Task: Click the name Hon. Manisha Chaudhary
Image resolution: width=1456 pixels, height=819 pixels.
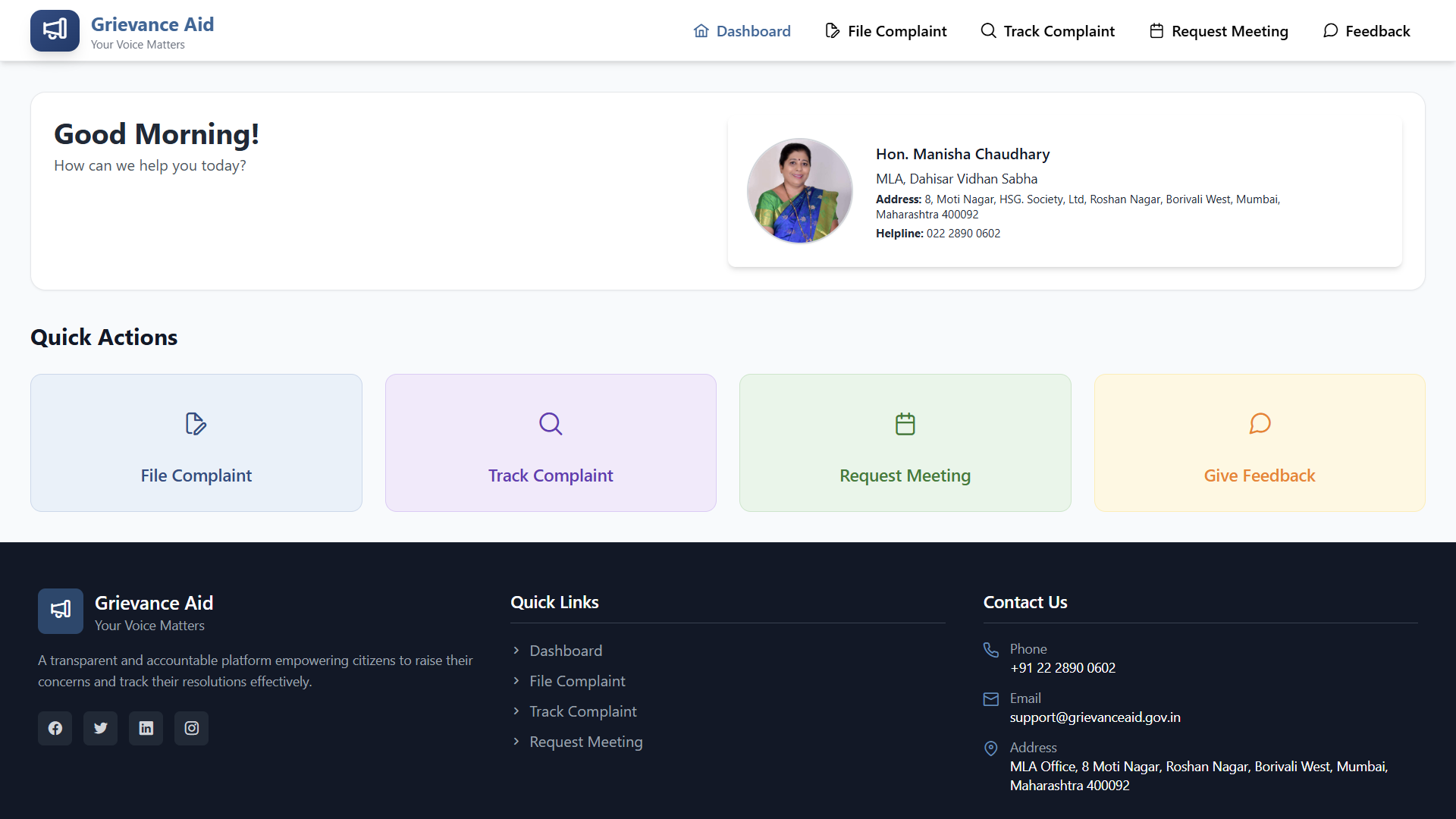Action: pyautogui.click(x=963, y=154)
